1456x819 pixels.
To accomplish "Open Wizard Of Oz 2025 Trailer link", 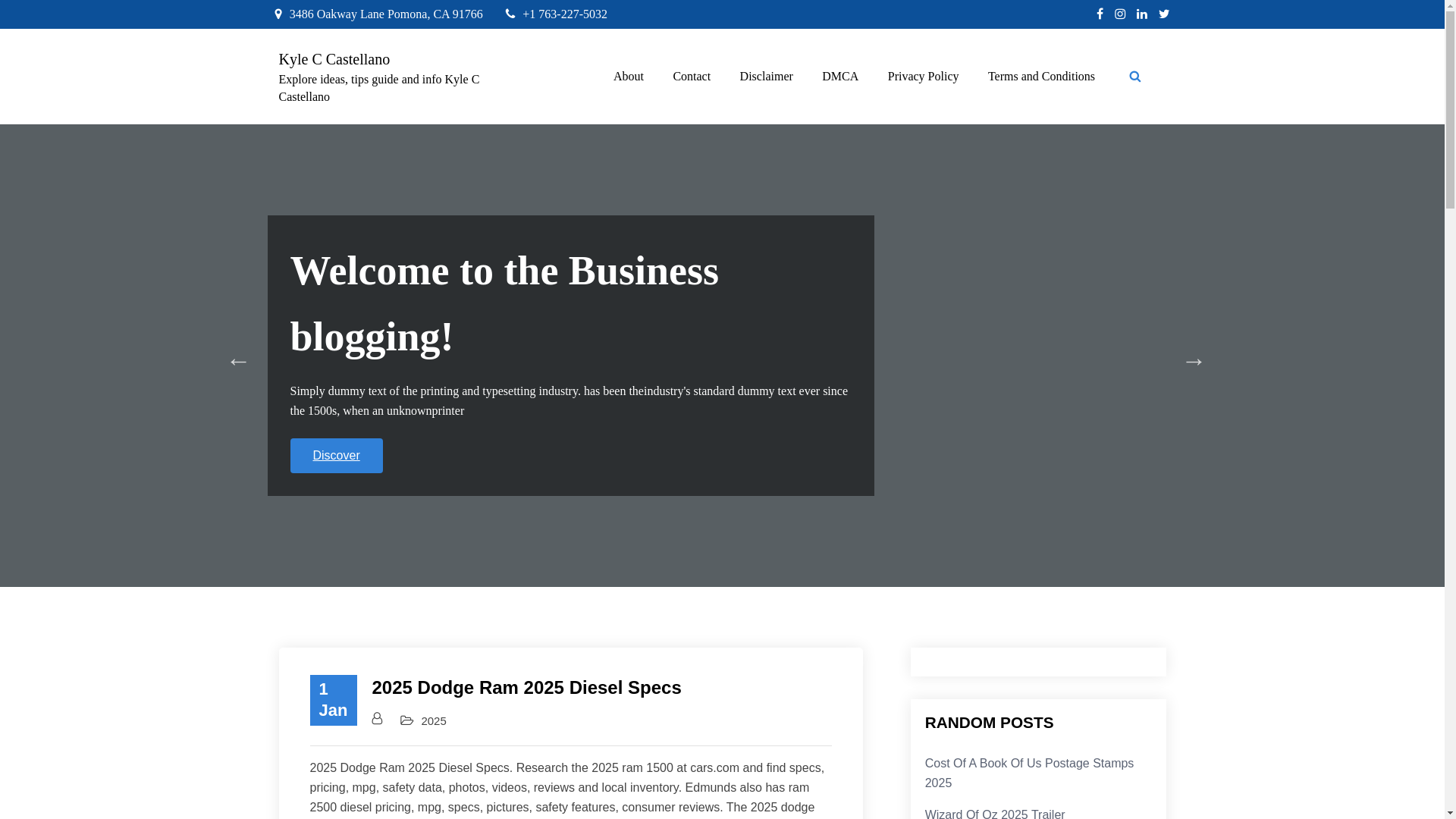I will pos(995,814).
